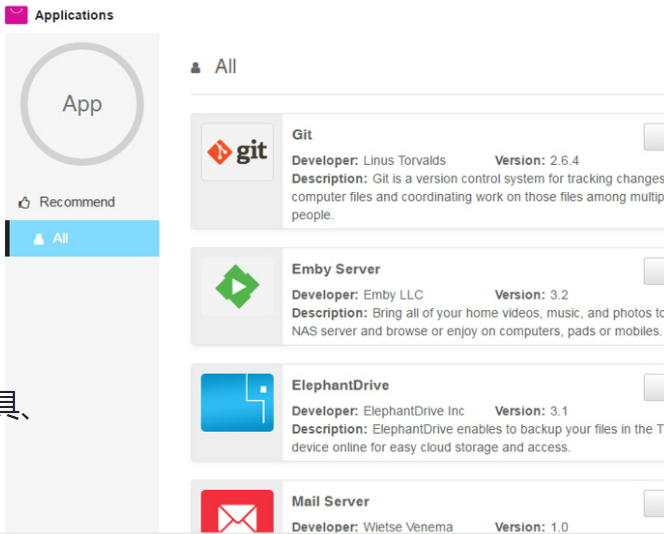The width and height of the screenshot is (664, 534).
Task: Click the thumbs-up icon beside Recommend
Action: click(x=25, y=203)
